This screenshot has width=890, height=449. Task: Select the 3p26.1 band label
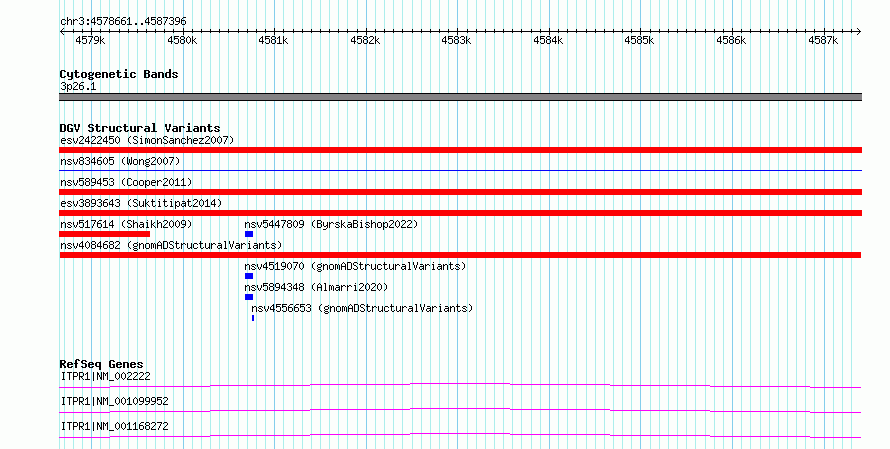[78, 87]
